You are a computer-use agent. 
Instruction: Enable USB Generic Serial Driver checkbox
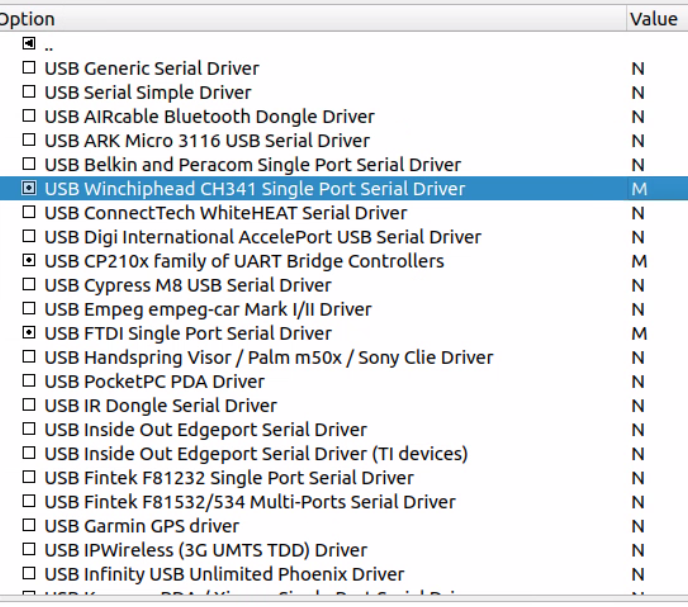[29, 68]
